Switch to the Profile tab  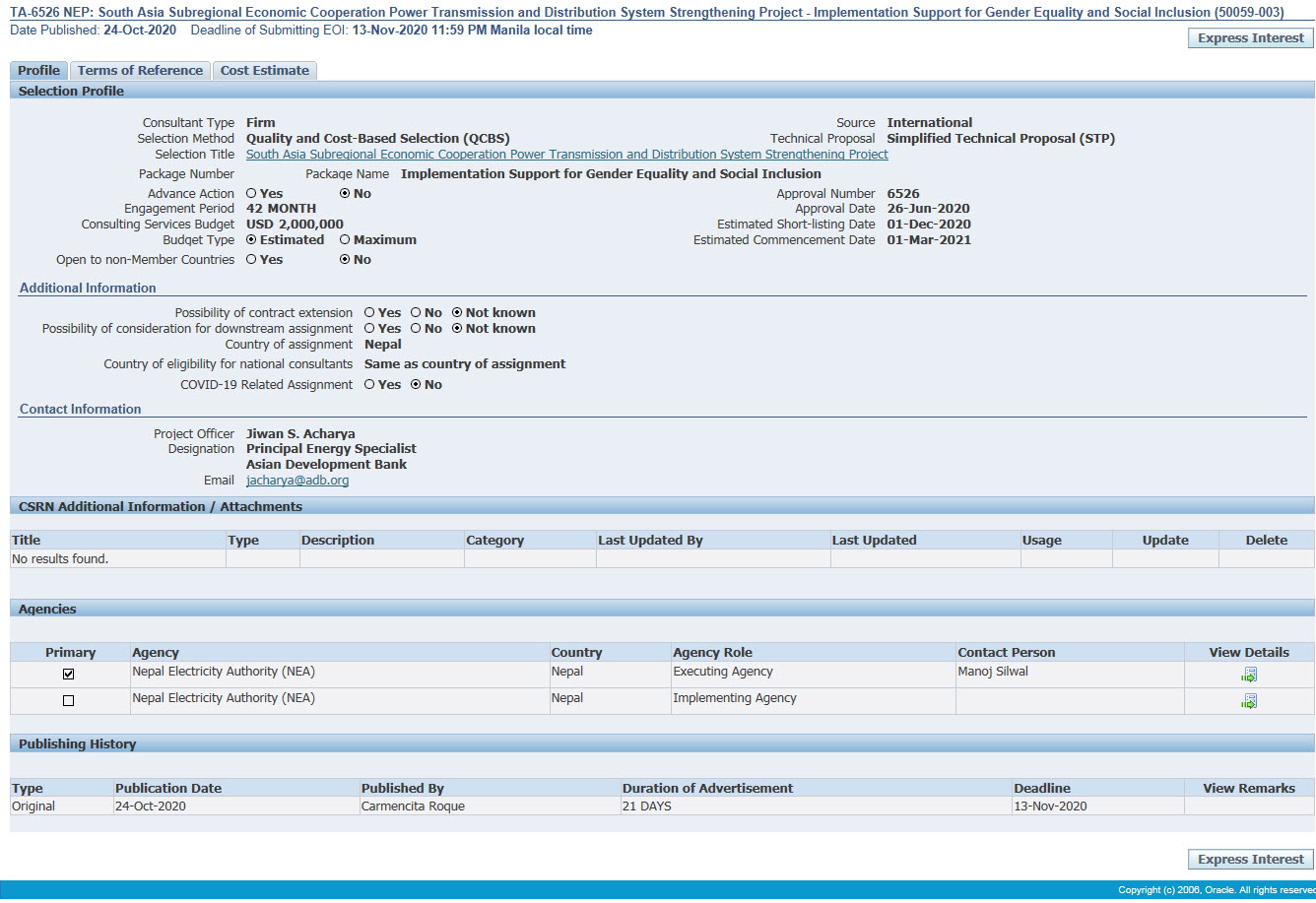(x=39, y=71)
